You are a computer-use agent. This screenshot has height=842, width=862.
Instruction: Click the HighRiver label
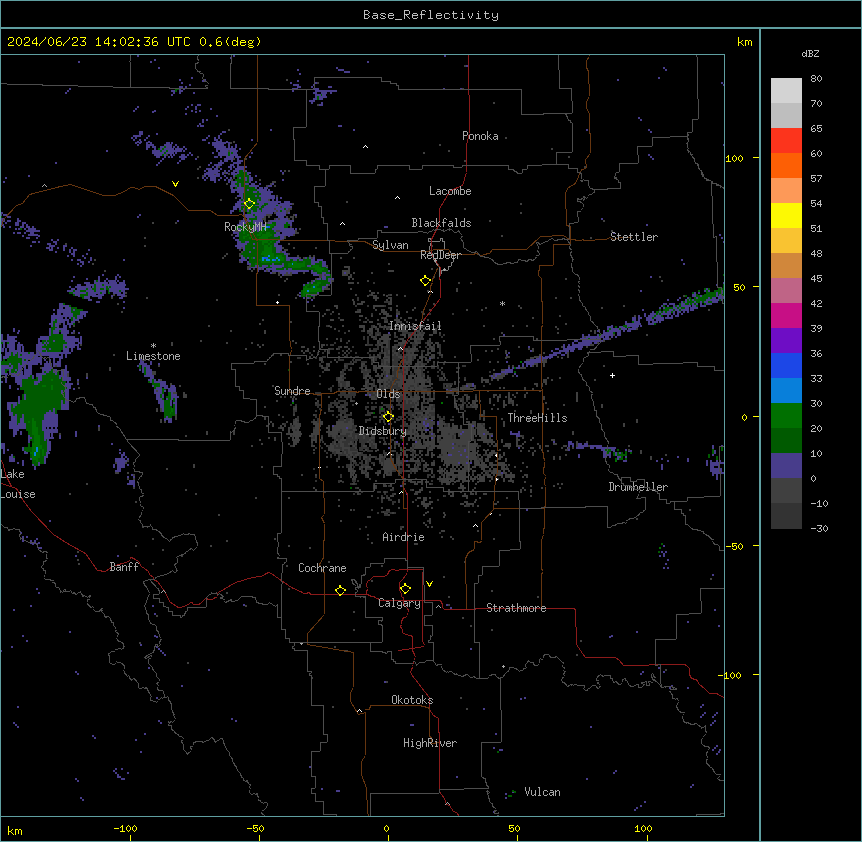click(x=430, y=743)
